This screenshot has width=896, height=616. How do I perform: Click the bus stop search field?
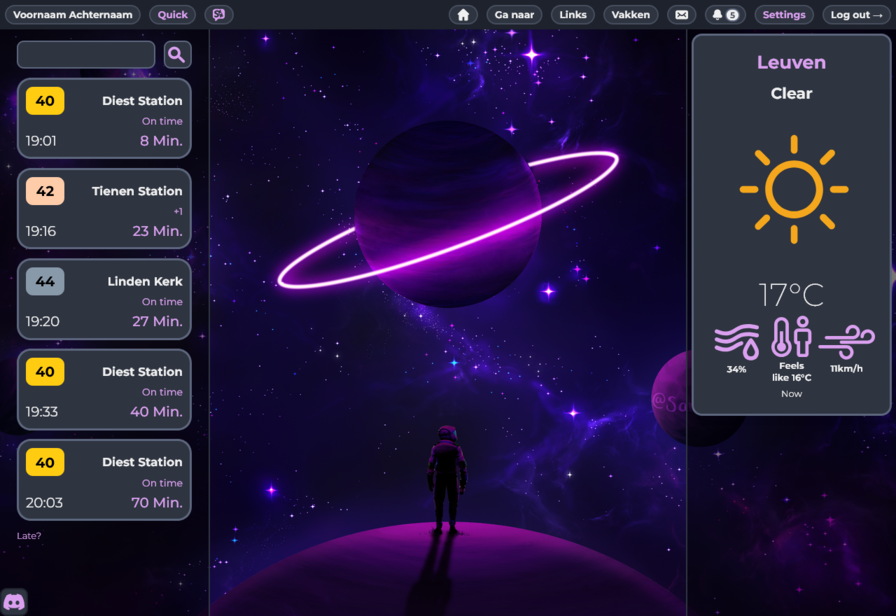pyautogui.click(x=86, y=55)
